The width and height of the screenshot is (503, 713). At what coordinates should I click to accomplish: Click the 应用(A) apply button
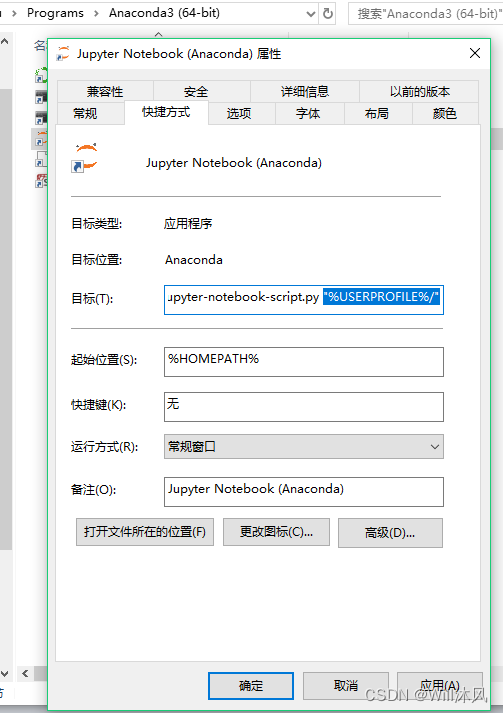pyautogui.click(x=439, y=686)
